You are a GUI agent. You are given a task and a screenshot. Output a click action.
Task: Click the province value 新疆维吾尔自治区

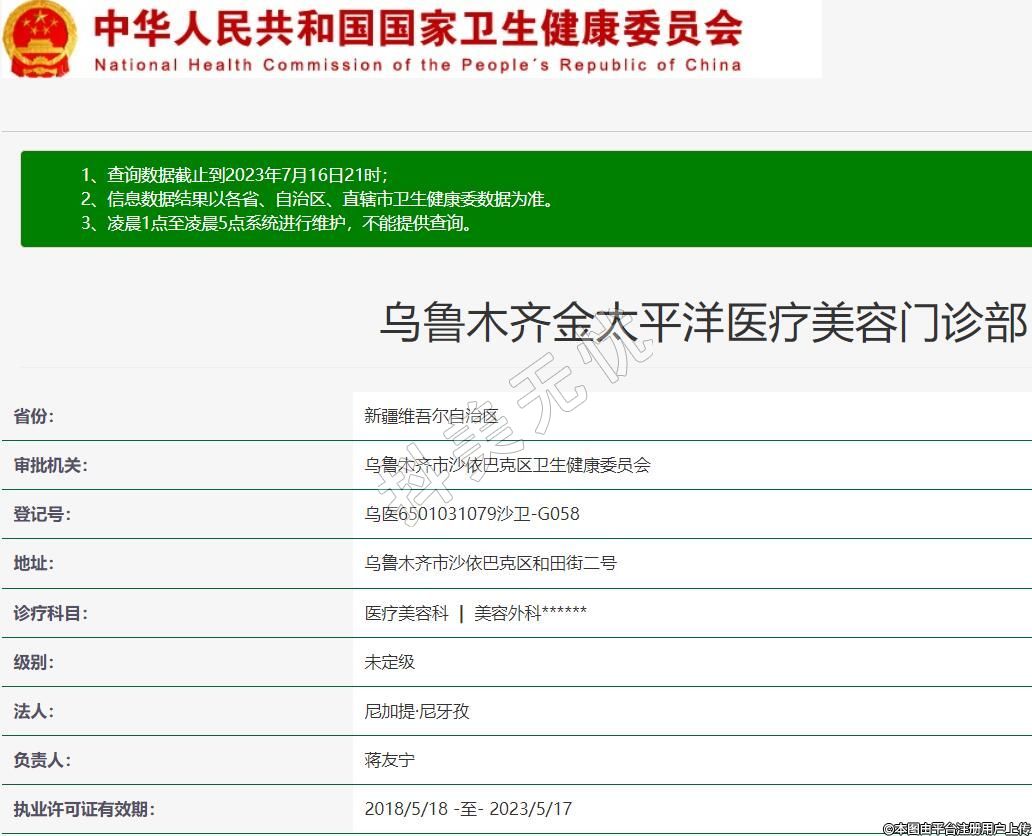431,416
